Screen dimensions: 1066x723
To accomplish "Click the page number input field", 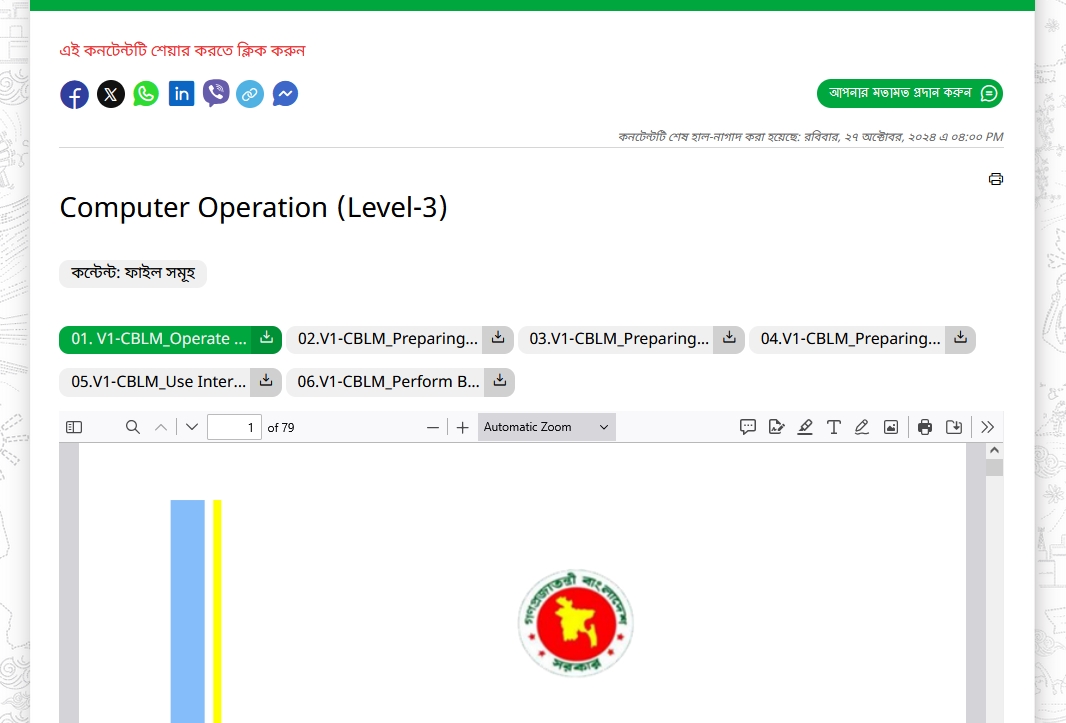I will (x=234, y=427).
